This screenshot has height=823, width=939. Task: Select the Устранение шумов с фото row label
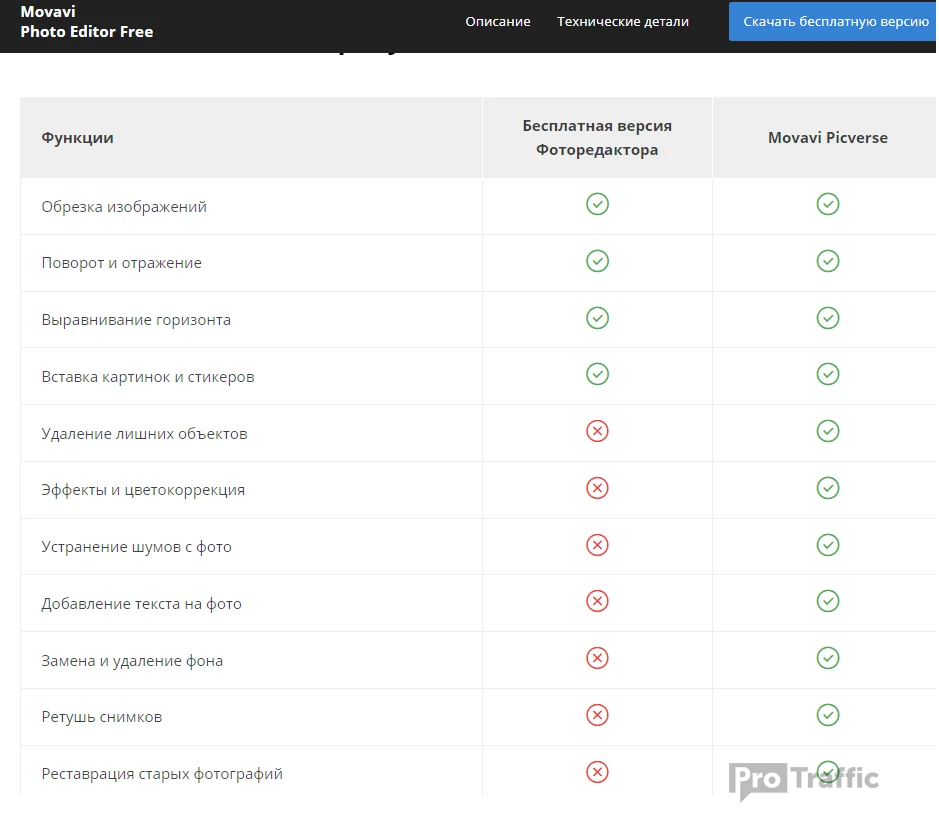[x=137, y=547]
